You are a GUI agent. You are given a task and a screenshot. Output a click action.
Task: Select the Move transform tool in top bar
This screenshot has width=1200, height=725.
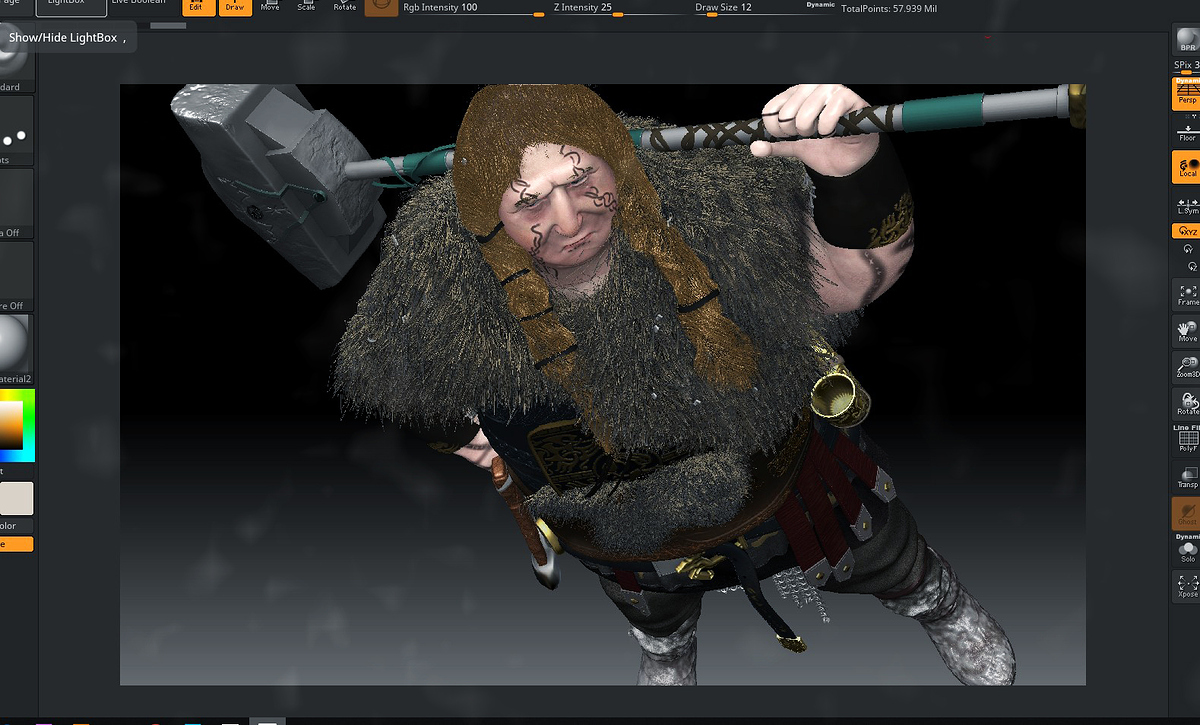coord(270,5)
